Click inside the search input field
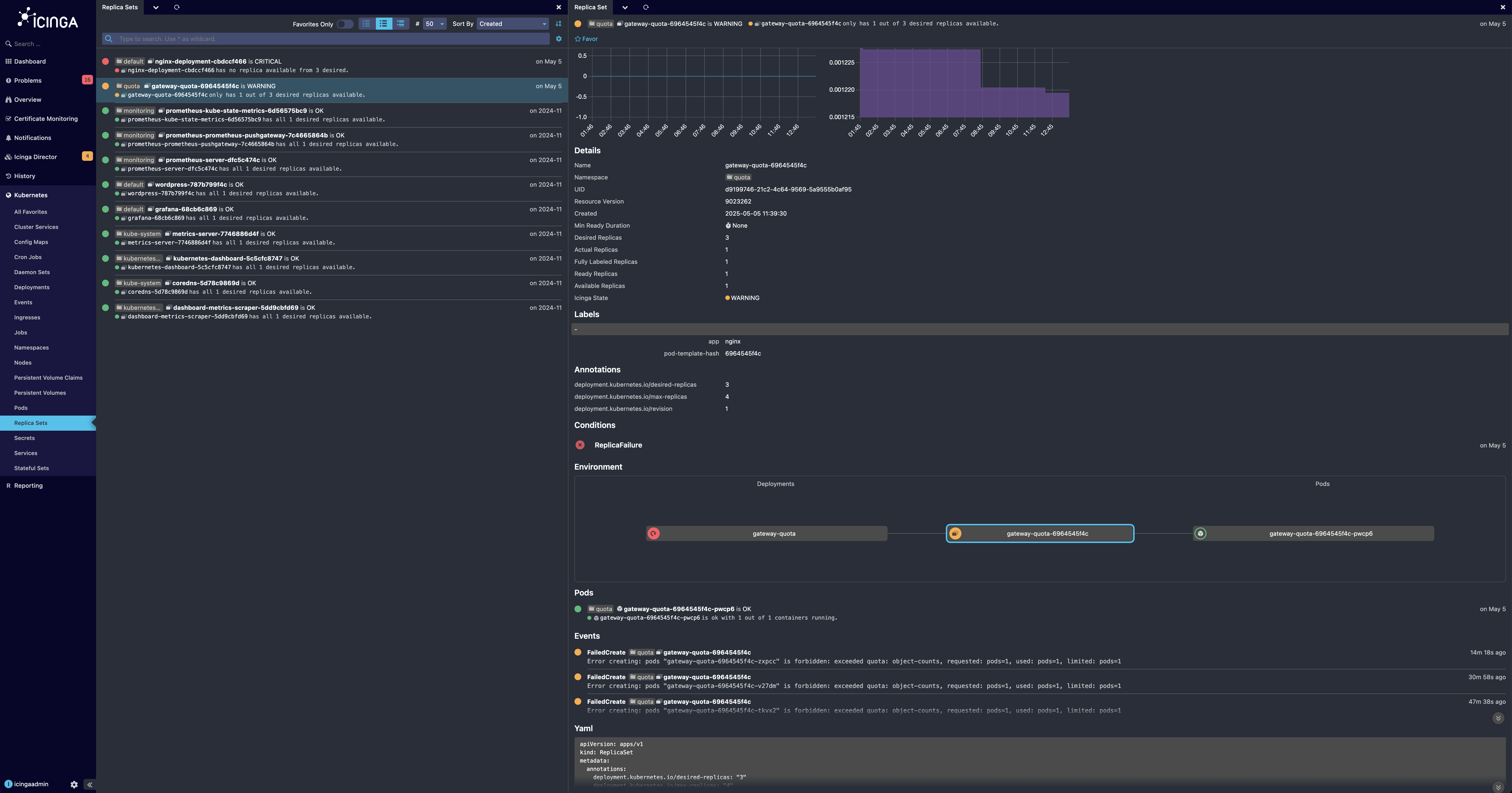Viewport: 1512px width, 793px height. (x=329, y=39)
